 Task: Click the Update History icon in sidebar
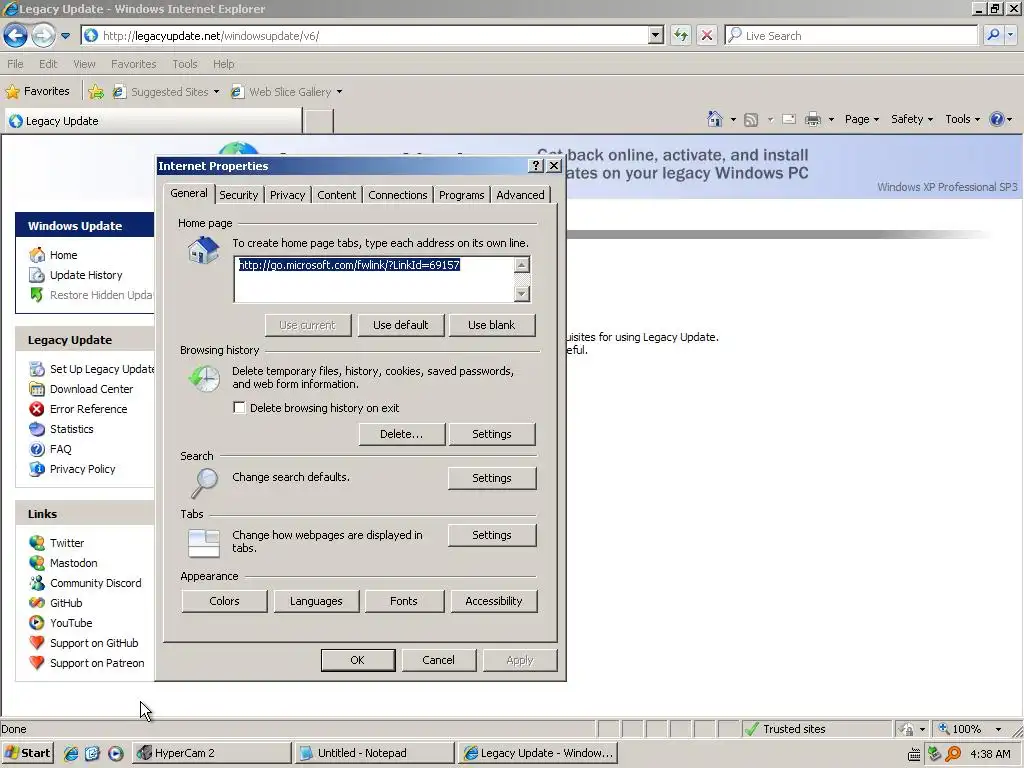[x=37, y=275]
